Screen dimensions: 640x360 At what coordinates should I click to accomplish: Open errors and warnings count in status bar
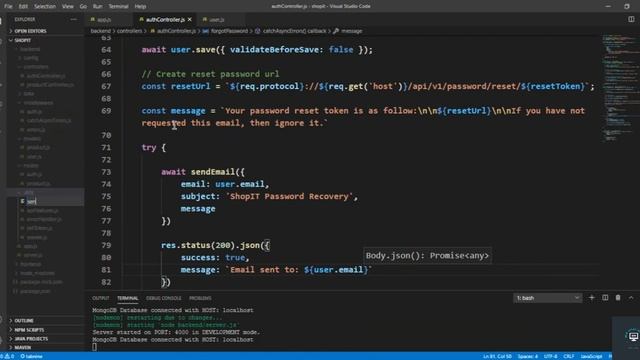tap(8, 356)
